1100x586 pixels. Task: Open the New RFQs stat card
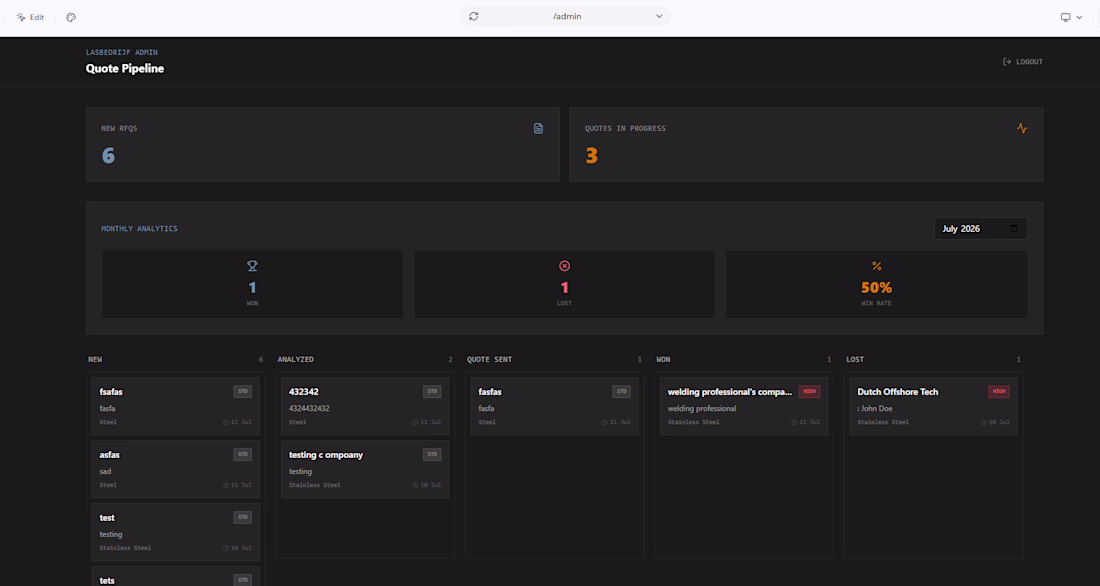323,145
